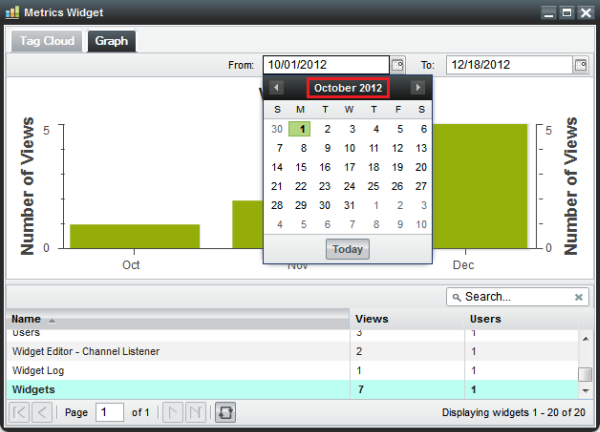Pick October 13 in the calendar
Screen dimensions: 600x432
point(421,148)
